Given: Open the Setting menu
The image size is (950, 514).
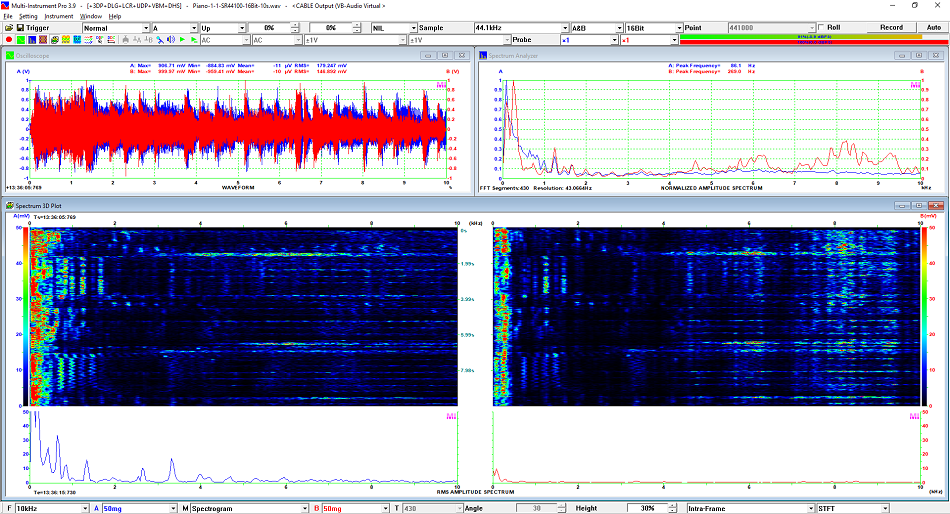Looking at the screenshot, I should coord(28,16).
